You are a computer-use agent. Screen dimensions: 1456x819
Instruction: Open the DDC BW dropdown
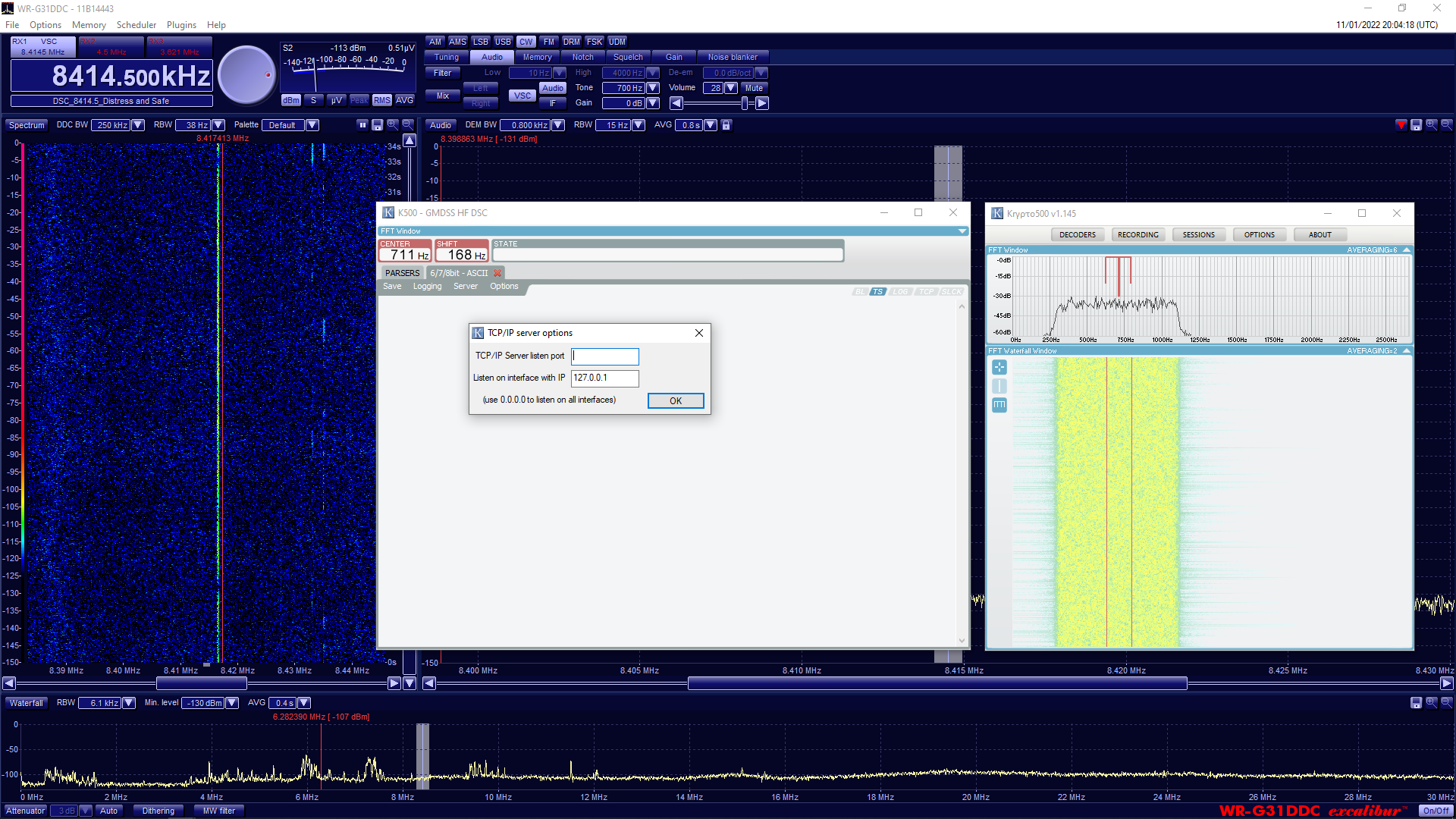138,125
